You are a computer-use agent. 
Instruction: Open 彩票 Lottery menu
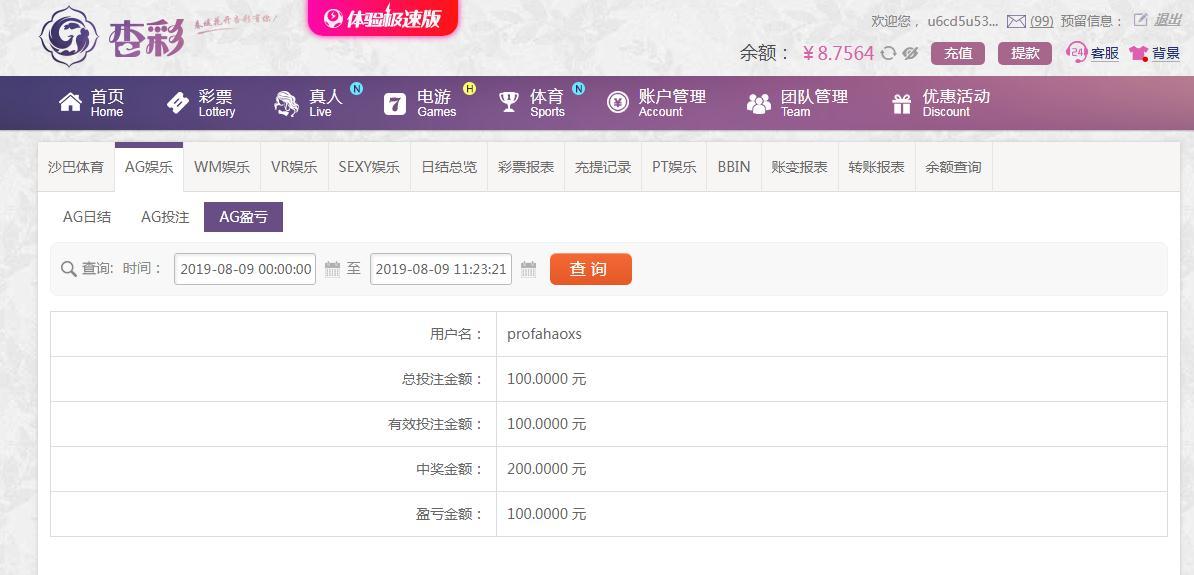point(216,103)
